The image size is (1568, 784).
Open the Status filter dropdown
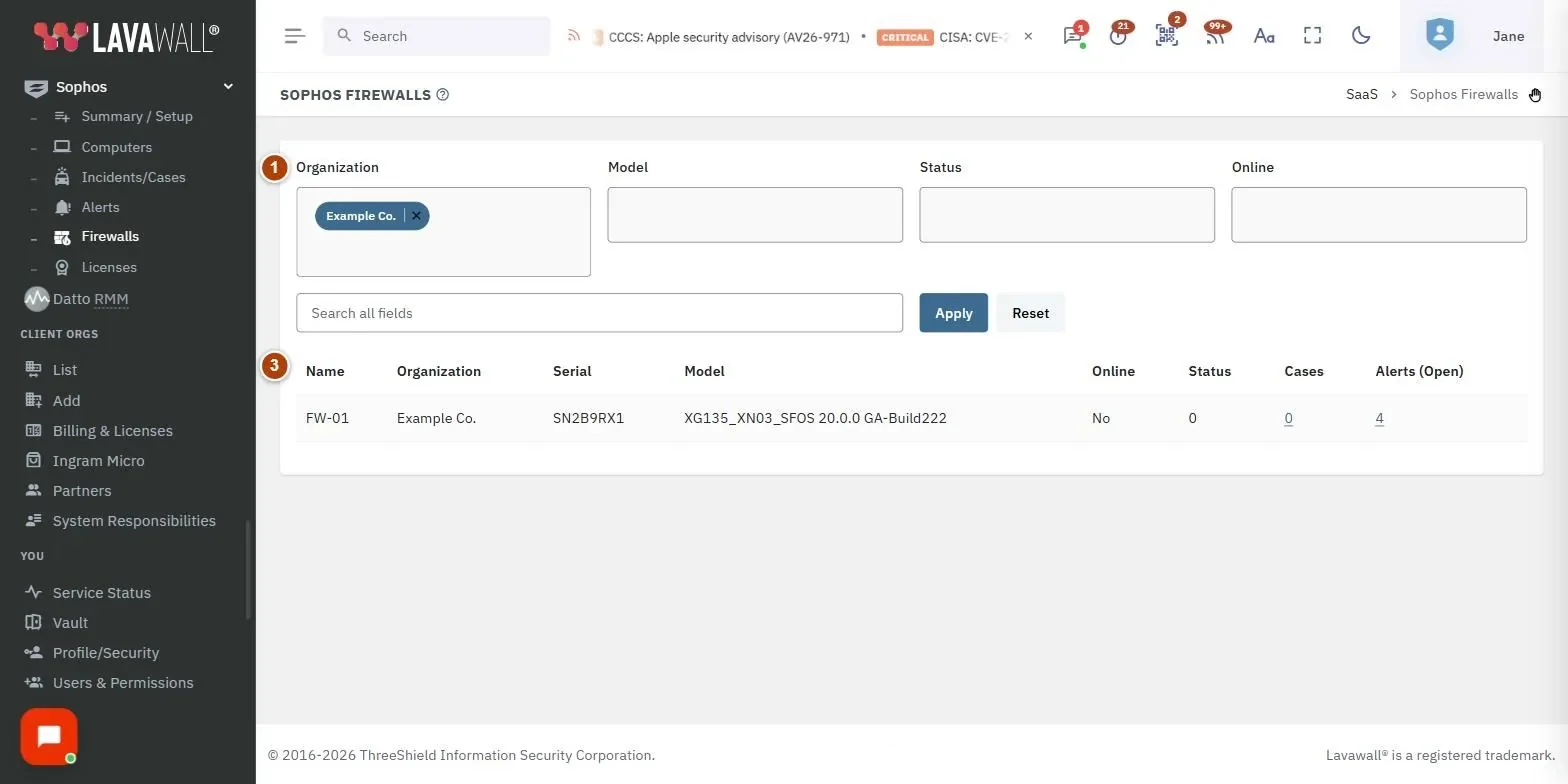[x=1067, y=214]
